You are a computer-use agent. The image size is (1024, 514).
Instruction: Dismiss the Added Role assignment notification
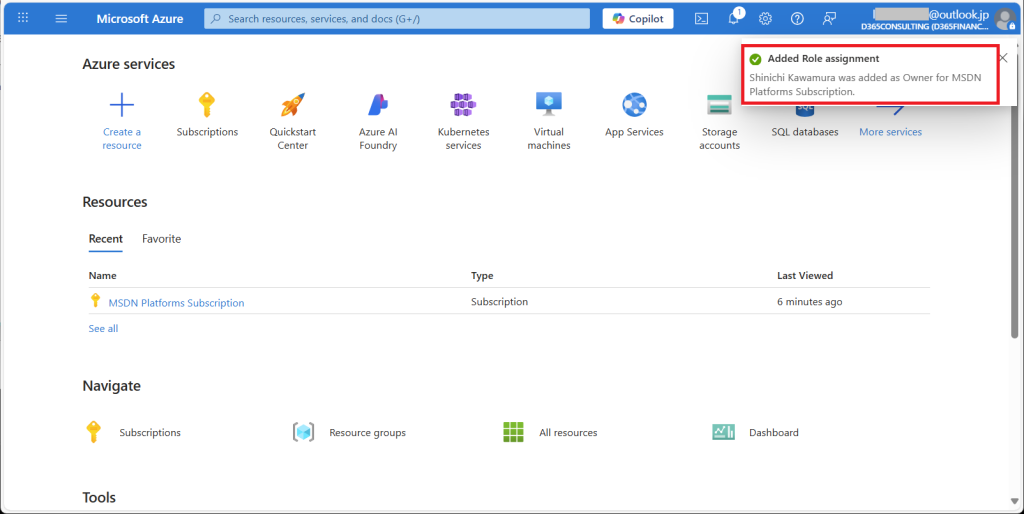tap(1003, 58)
